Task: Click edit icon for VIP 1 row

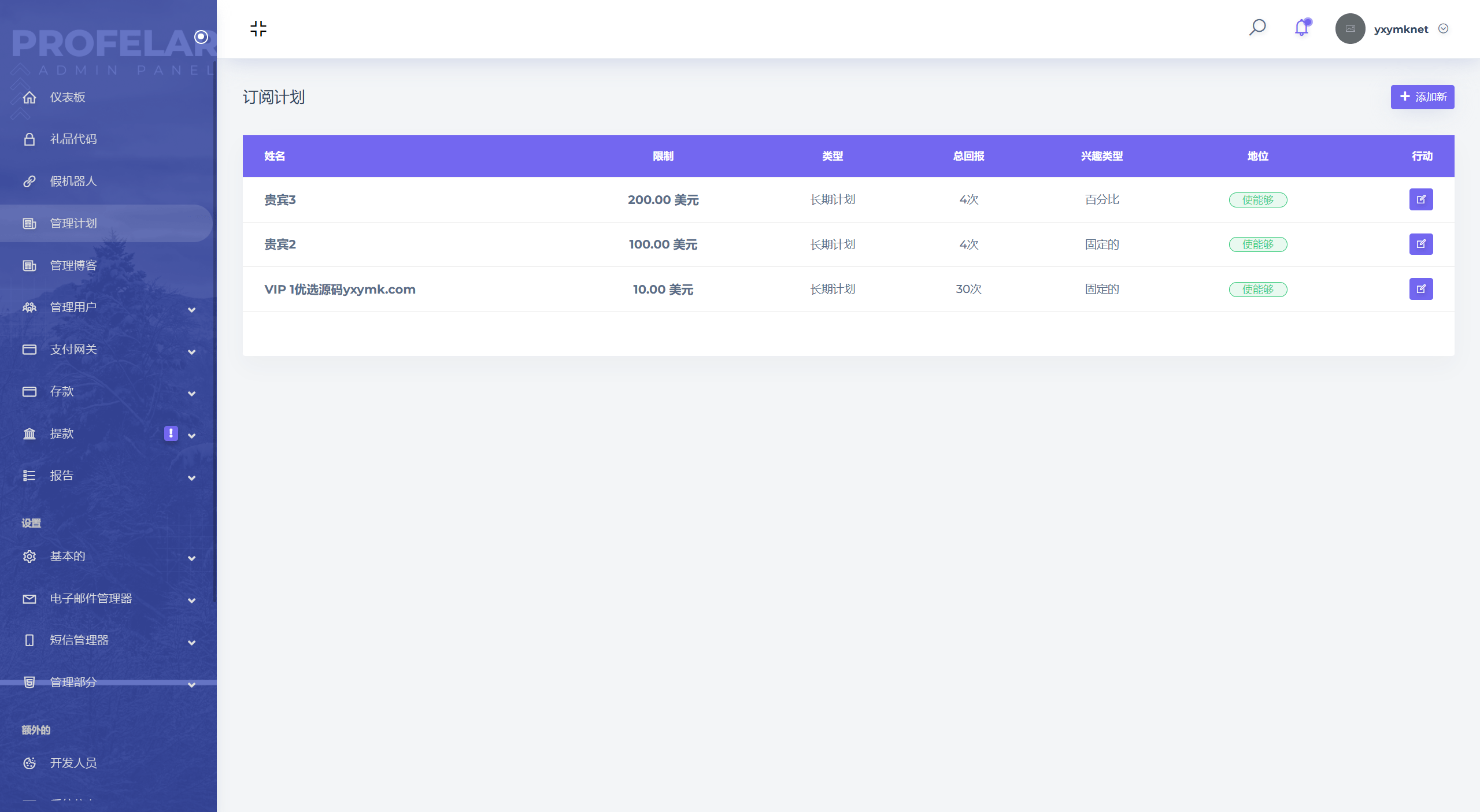Action: tap(1420, 289)
